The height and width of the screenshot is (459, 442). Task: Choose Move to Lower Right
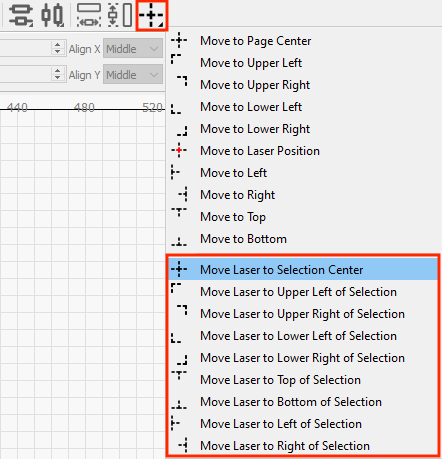click(303, 129)
